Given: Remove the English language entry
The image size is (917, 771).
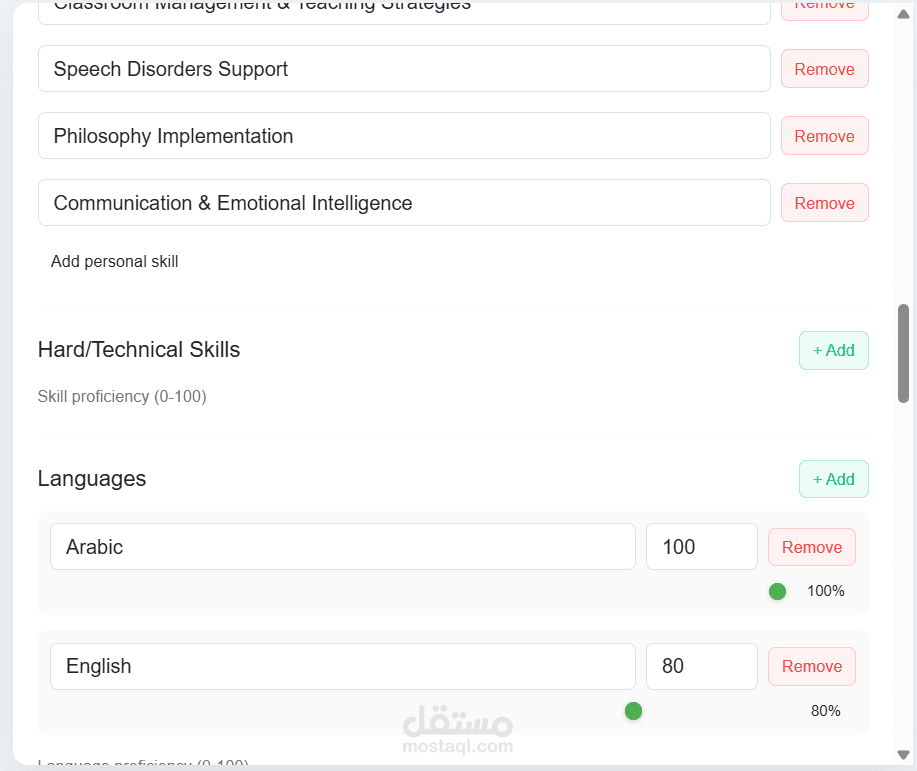Looking at the screenshot, I should pyautogui.click(x=811, y=666).
